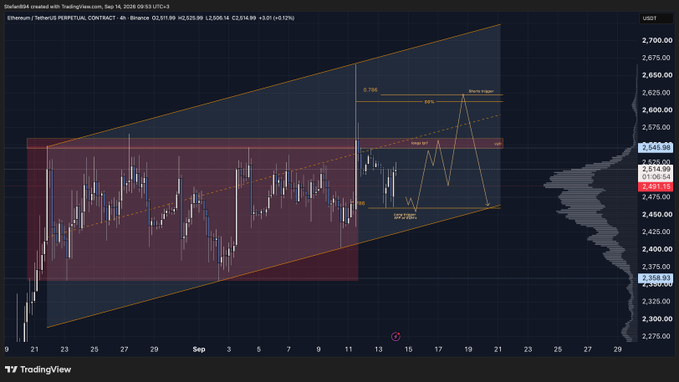
Task: Click the red 2,491.15 price tag
Action: point(656,187)
